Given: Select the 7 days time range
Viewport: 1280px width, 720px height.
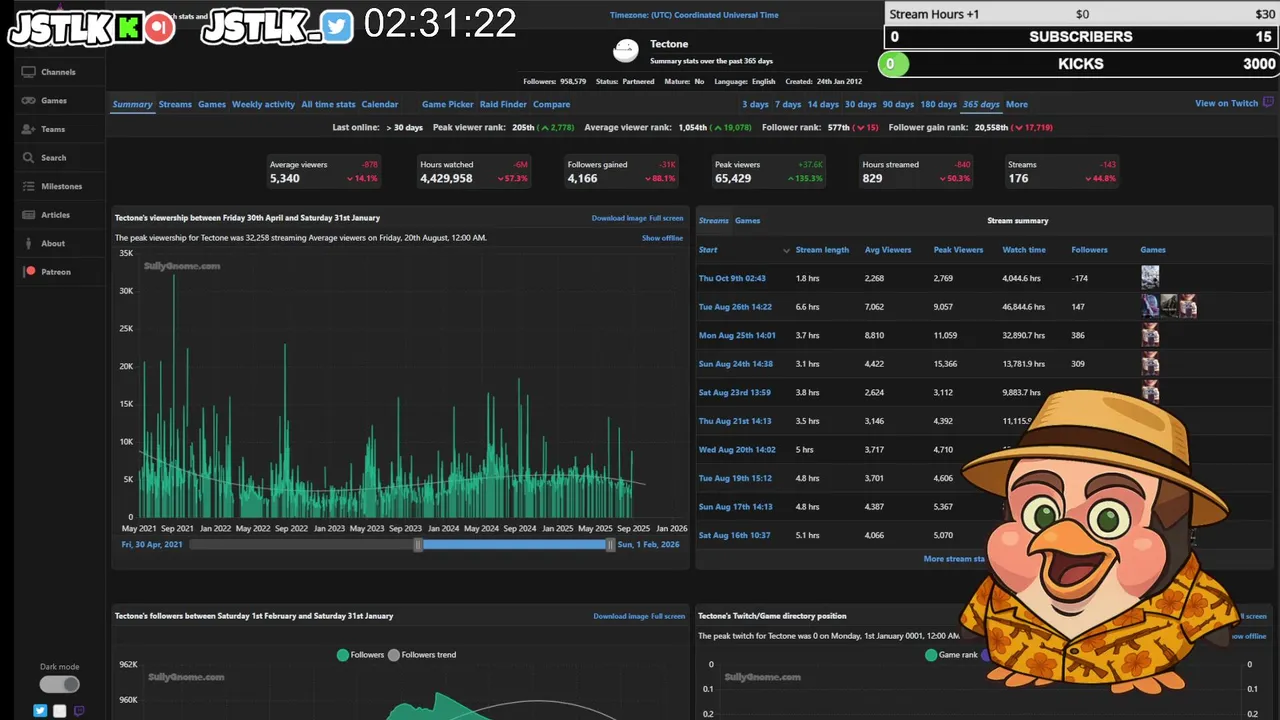Looking at the screenshot, I should click(788, 104).
